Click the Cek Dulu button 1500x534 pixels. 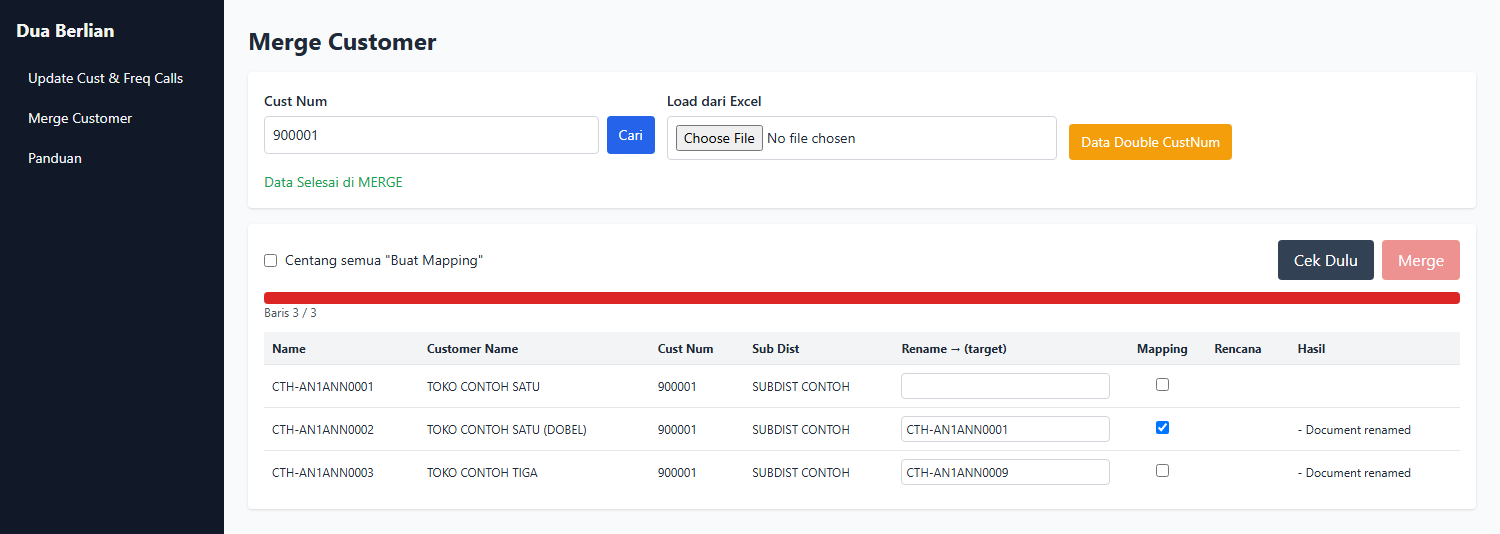click(1326, 260)
